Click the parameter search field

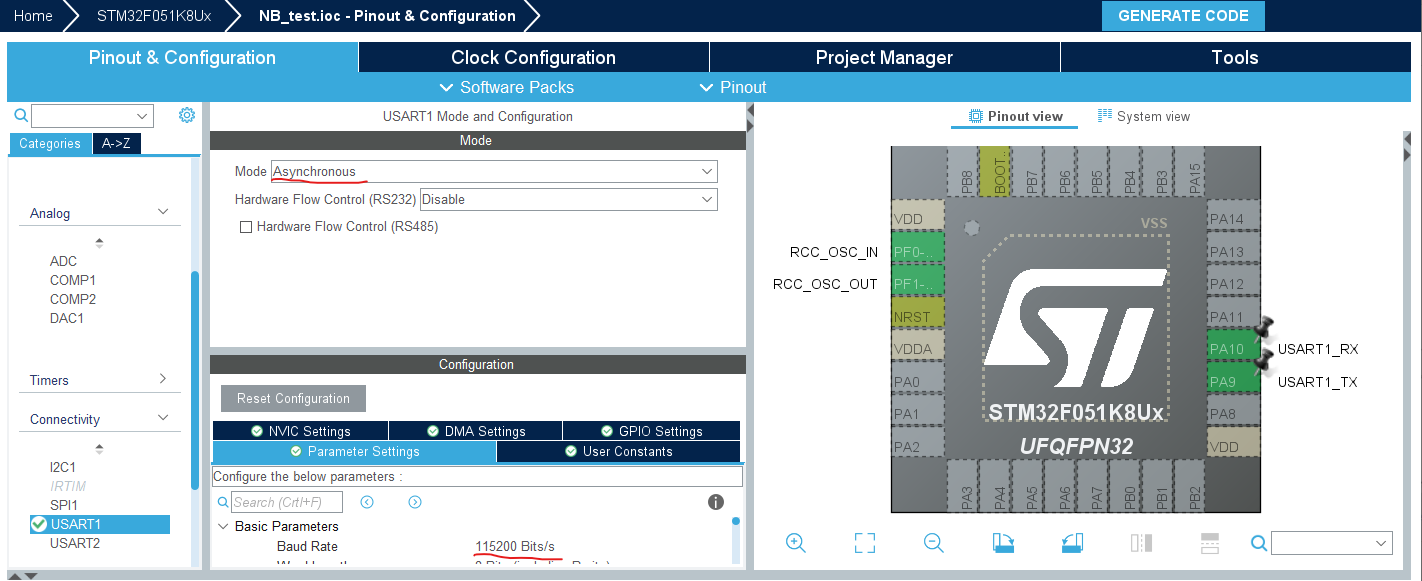pos(286,502)
